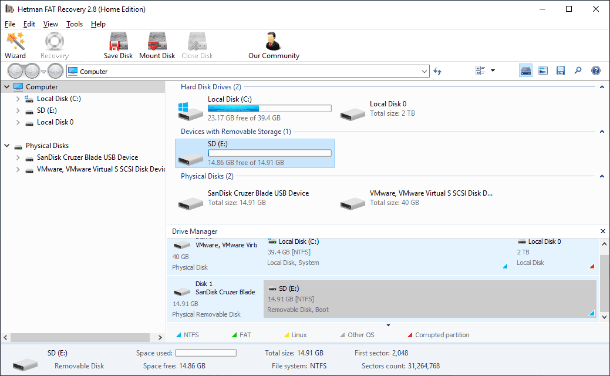Open the Edit menu
The height and width of the screenshot is (376, 610).
[x=29, y=24]
